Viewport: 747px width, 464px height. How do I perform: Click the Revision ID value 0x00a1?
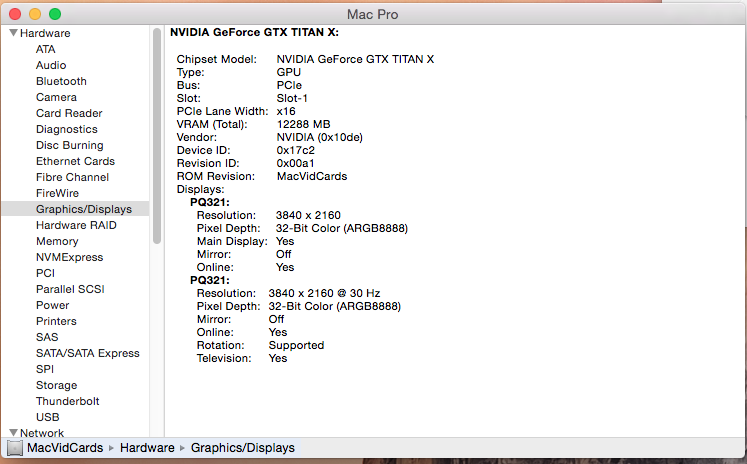tap(295, 163)
